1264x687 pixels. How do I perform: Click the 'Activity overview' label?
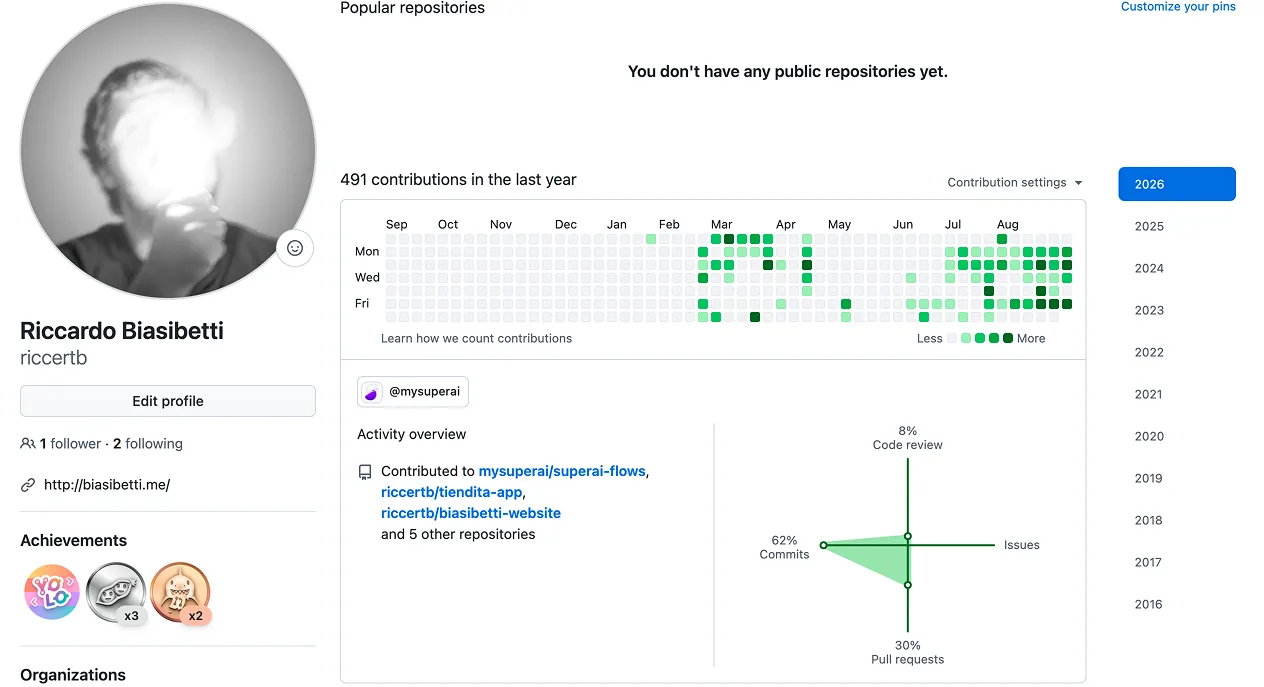pyautogui.click(x=412, y=434)
